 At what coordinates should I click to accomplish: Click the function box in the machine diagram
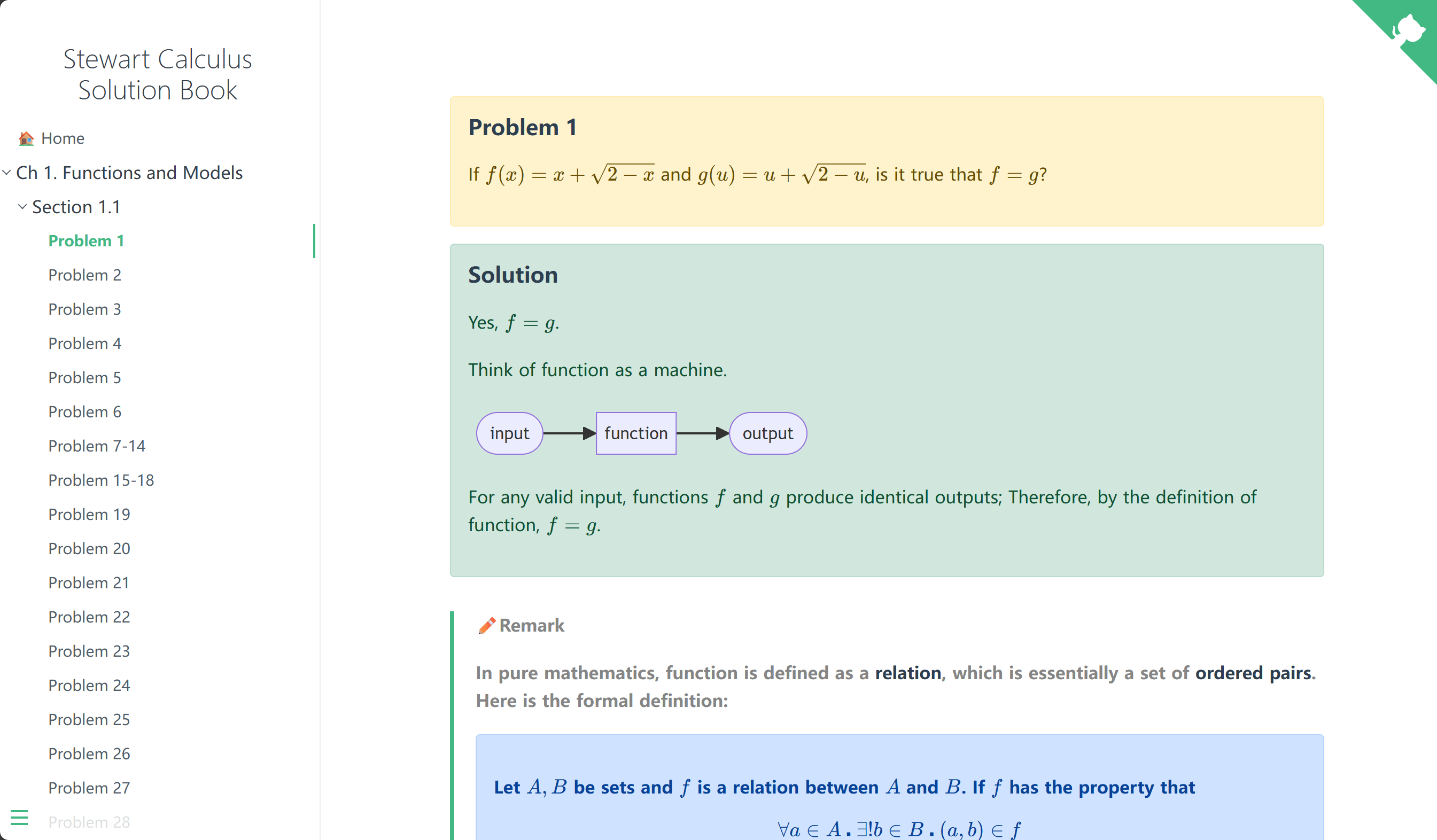coord(636,433)
